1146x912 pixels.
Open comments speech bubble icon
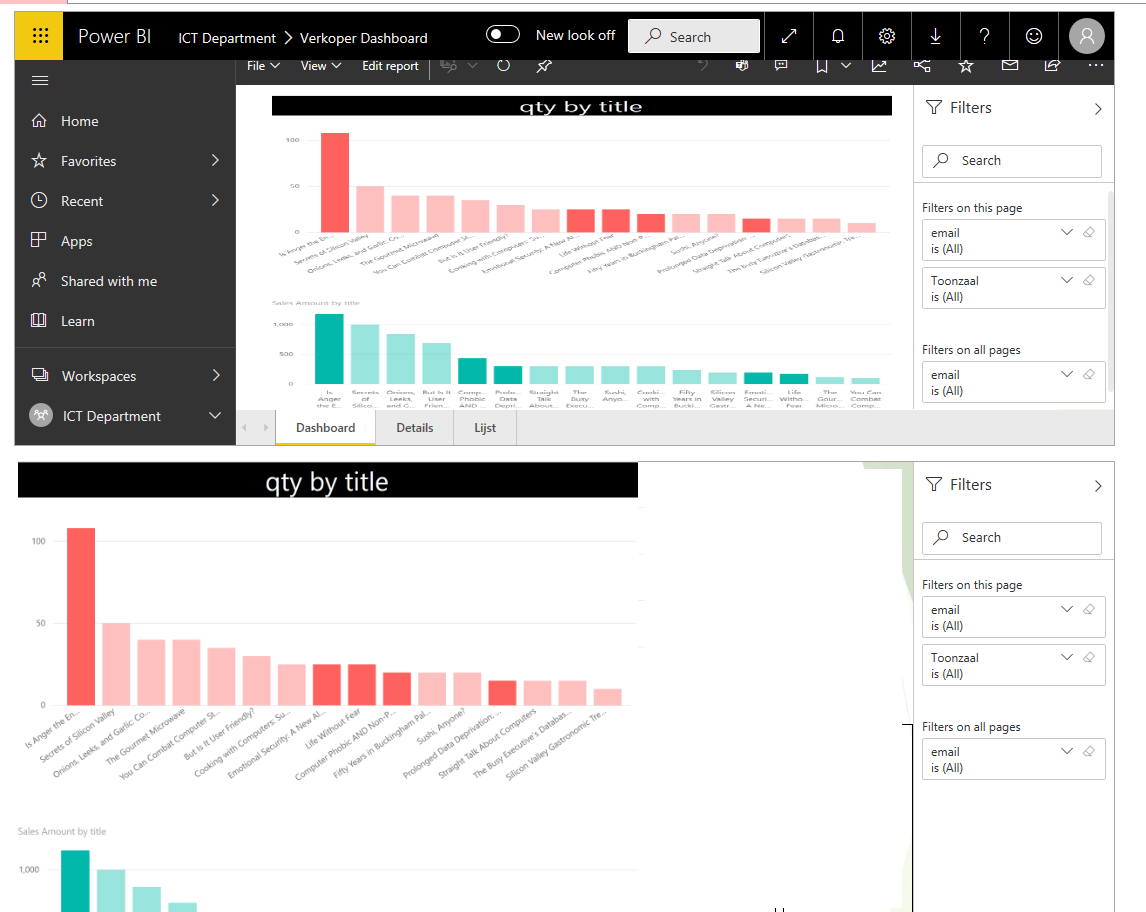click(781, 66)
